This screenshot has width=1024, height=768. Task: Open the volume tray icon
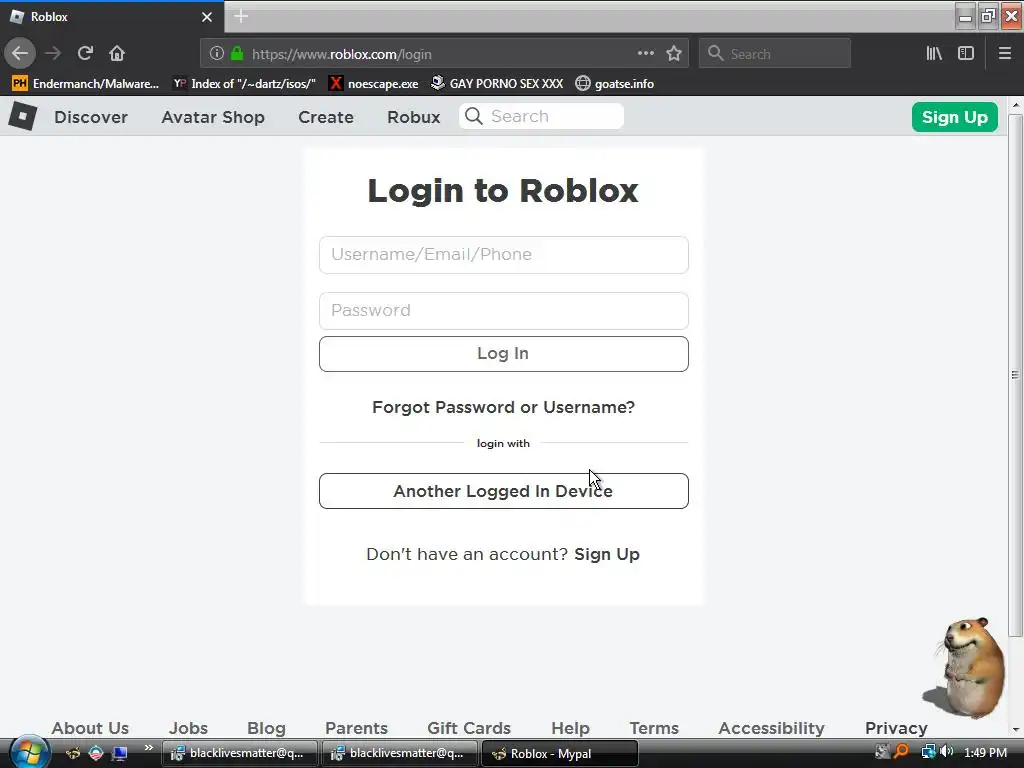(x=946, y=752)
